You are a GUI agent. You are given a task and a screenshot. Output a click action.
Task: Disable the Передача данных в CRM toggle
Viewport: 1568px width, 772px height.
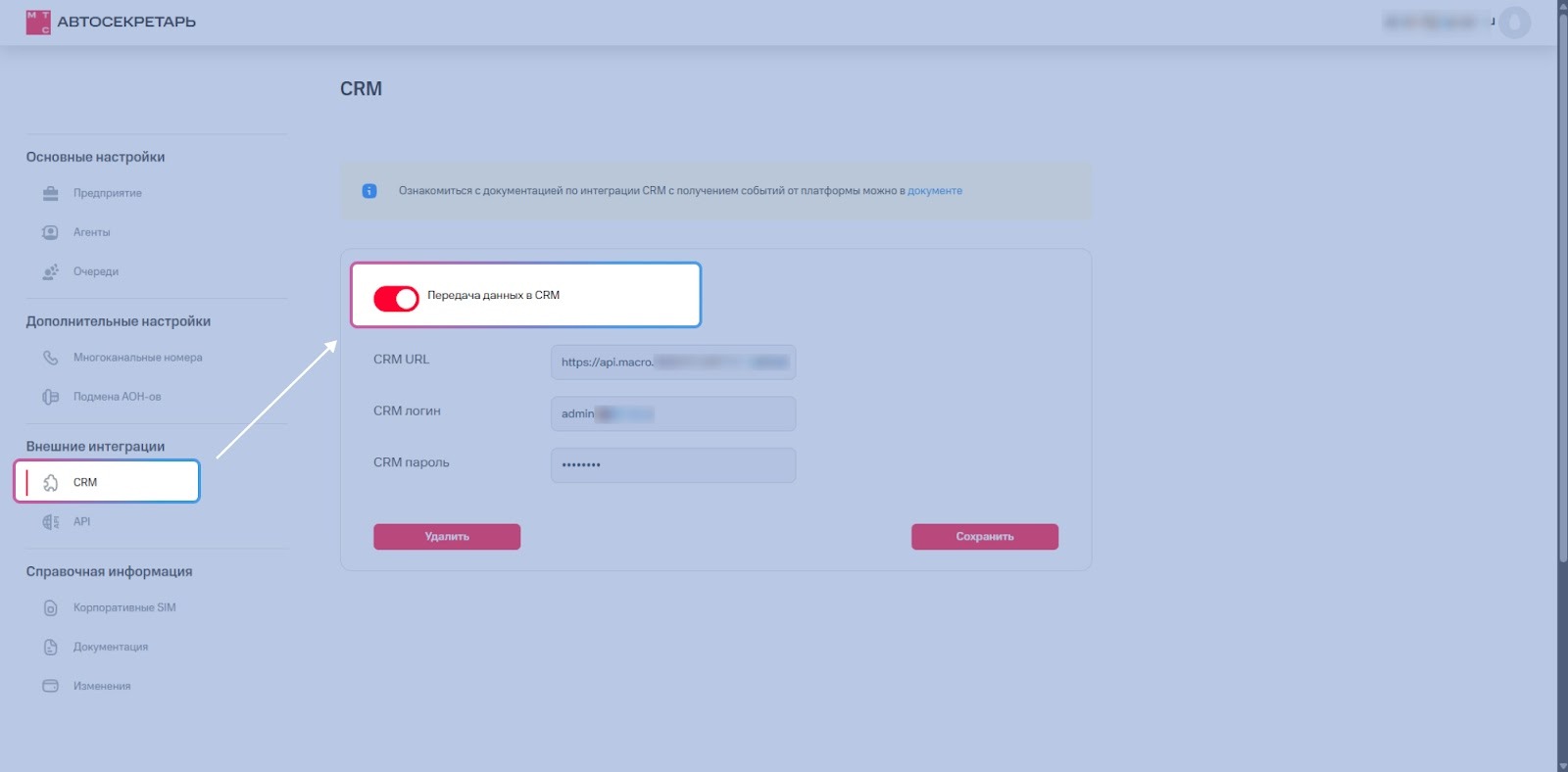tap(396, 298)
